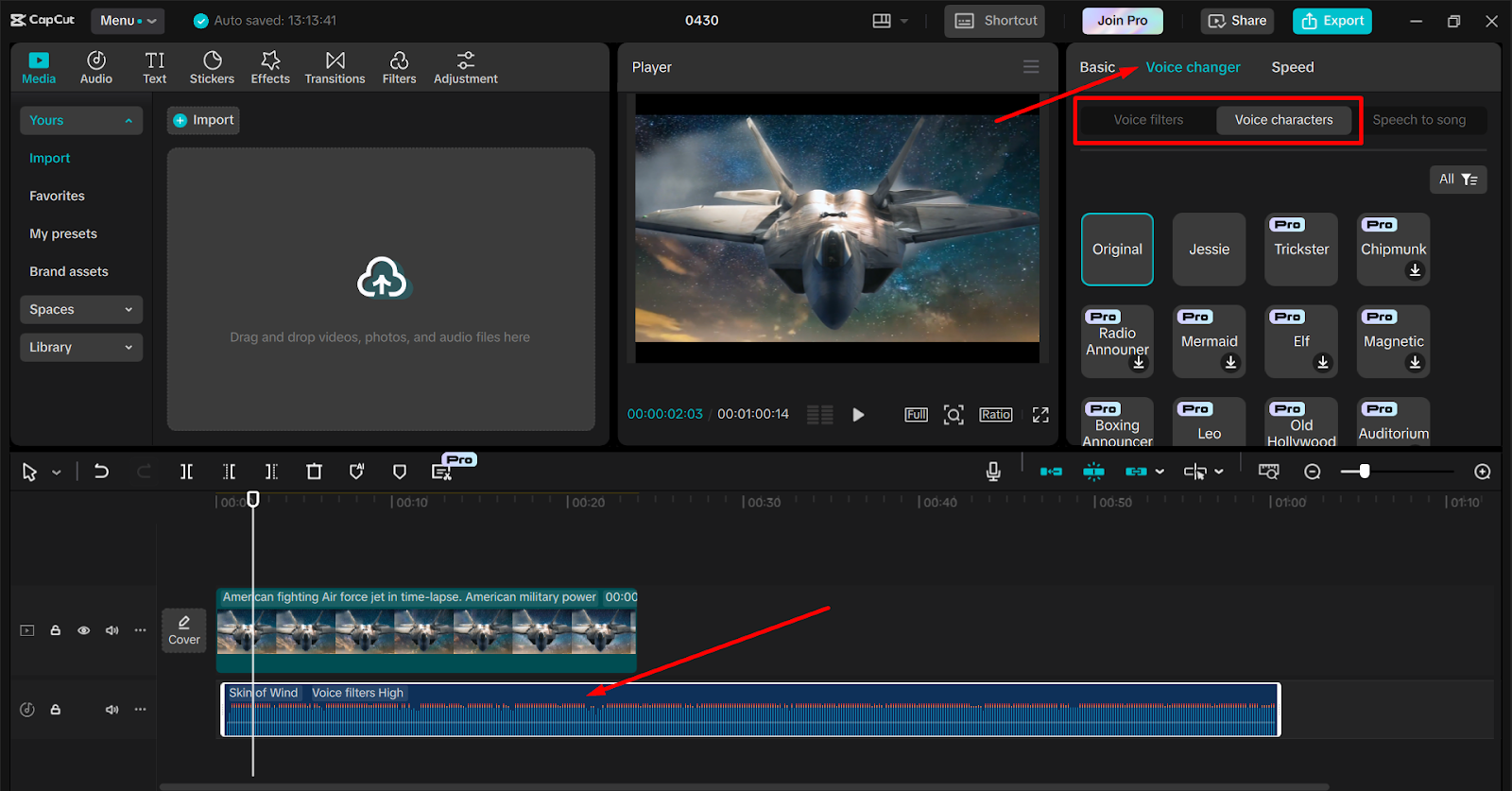Start recording with the microphone icon
This screenshot has height=791, width=1512.
pyautogui.click(x=993, y=472)
